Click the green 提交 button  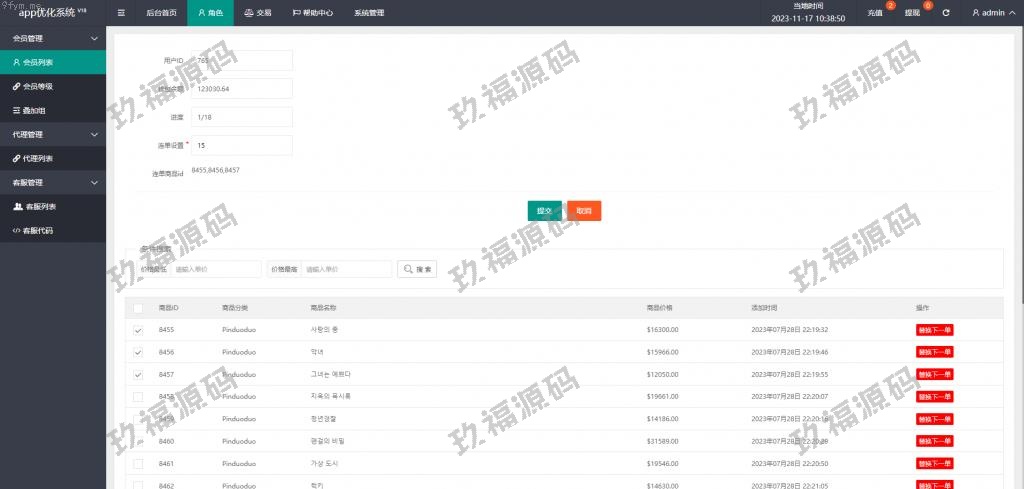tap(544, 211)
